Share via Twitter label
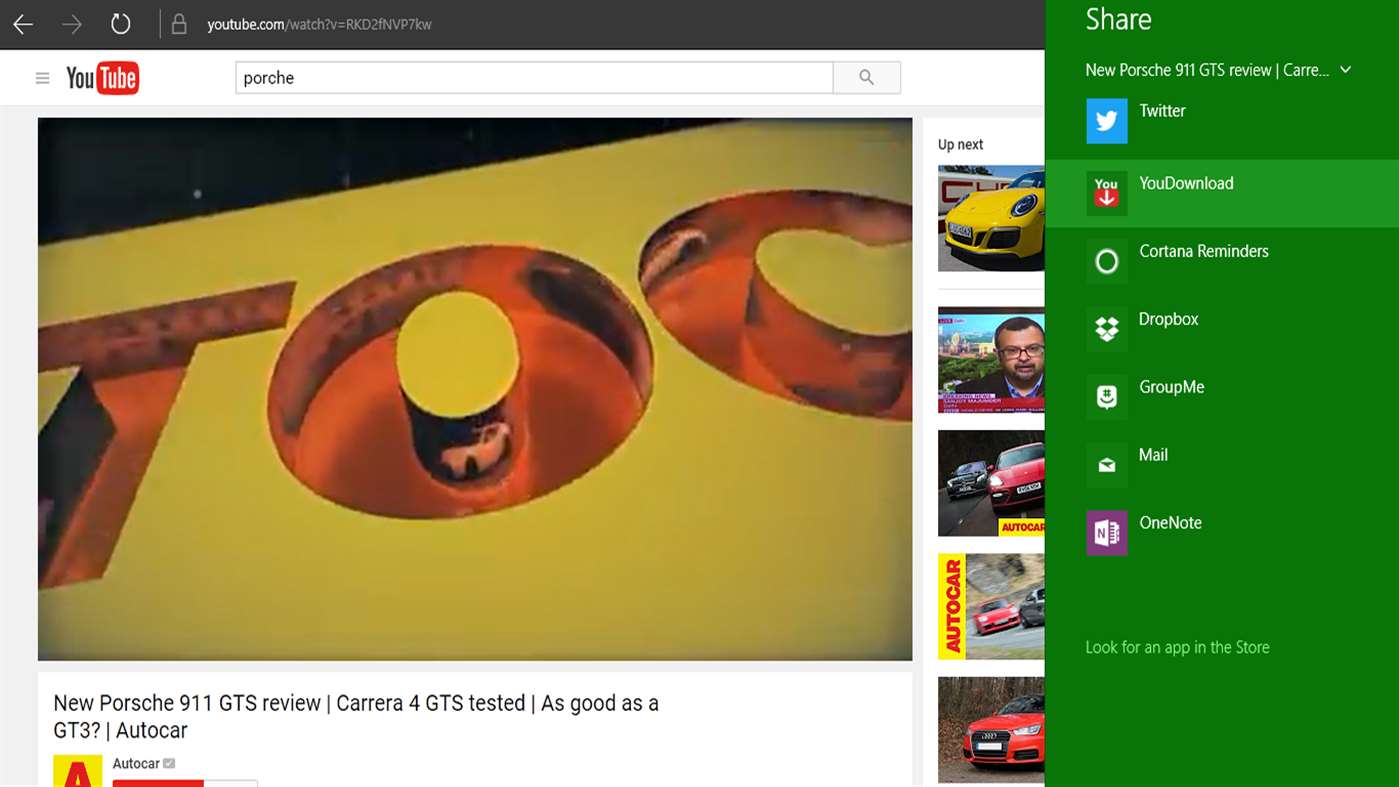This screenshot has height=787, width=1399. pyautogui.click(x=1162, y=111)
